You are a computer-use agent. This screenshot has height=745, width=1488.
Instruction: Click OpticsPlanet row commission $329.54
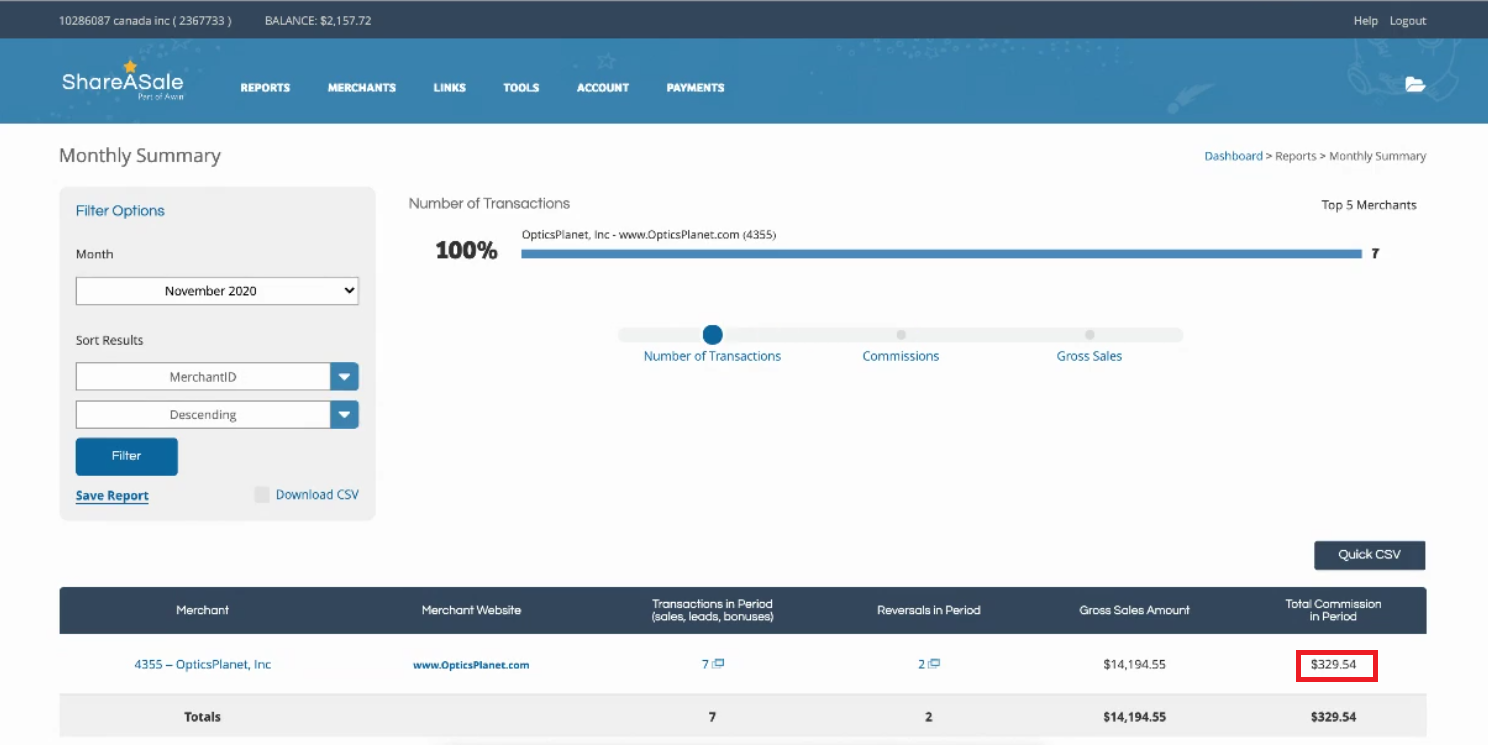click(1334, 664)
